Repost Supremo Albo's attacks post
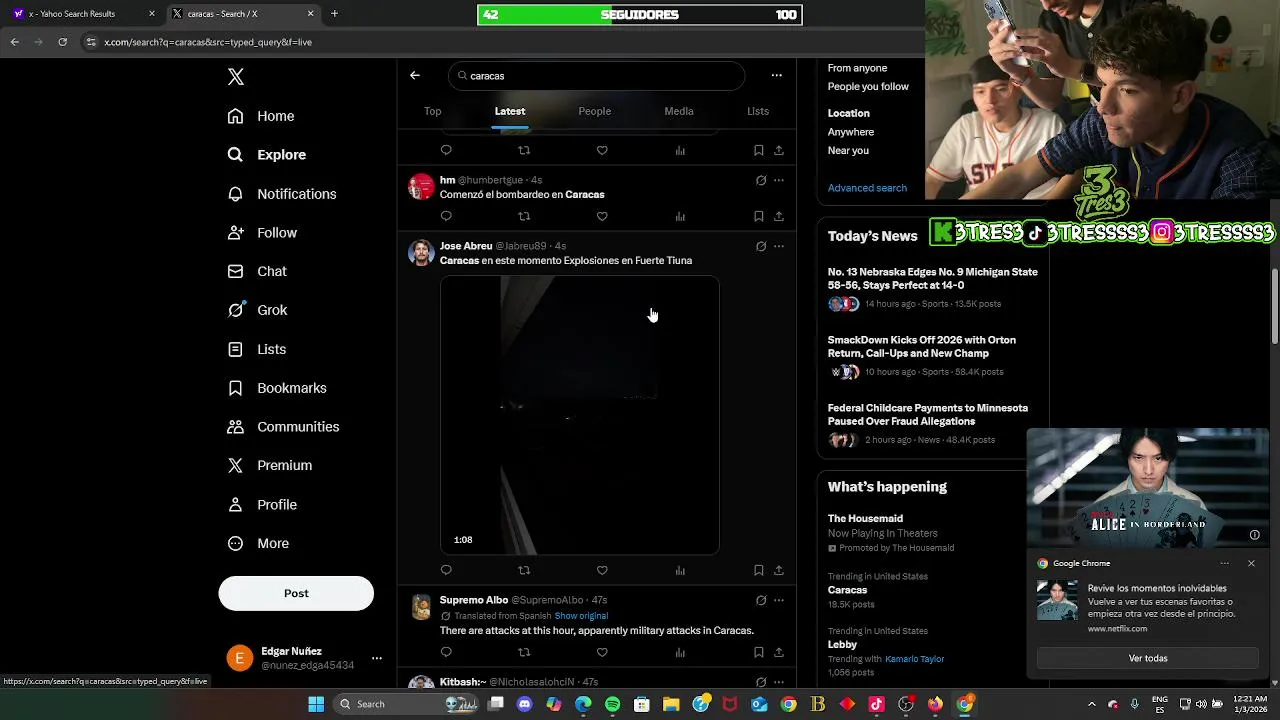Image resolution: width=1280 pixels, height=720 pixels. [x=524, y=652]
